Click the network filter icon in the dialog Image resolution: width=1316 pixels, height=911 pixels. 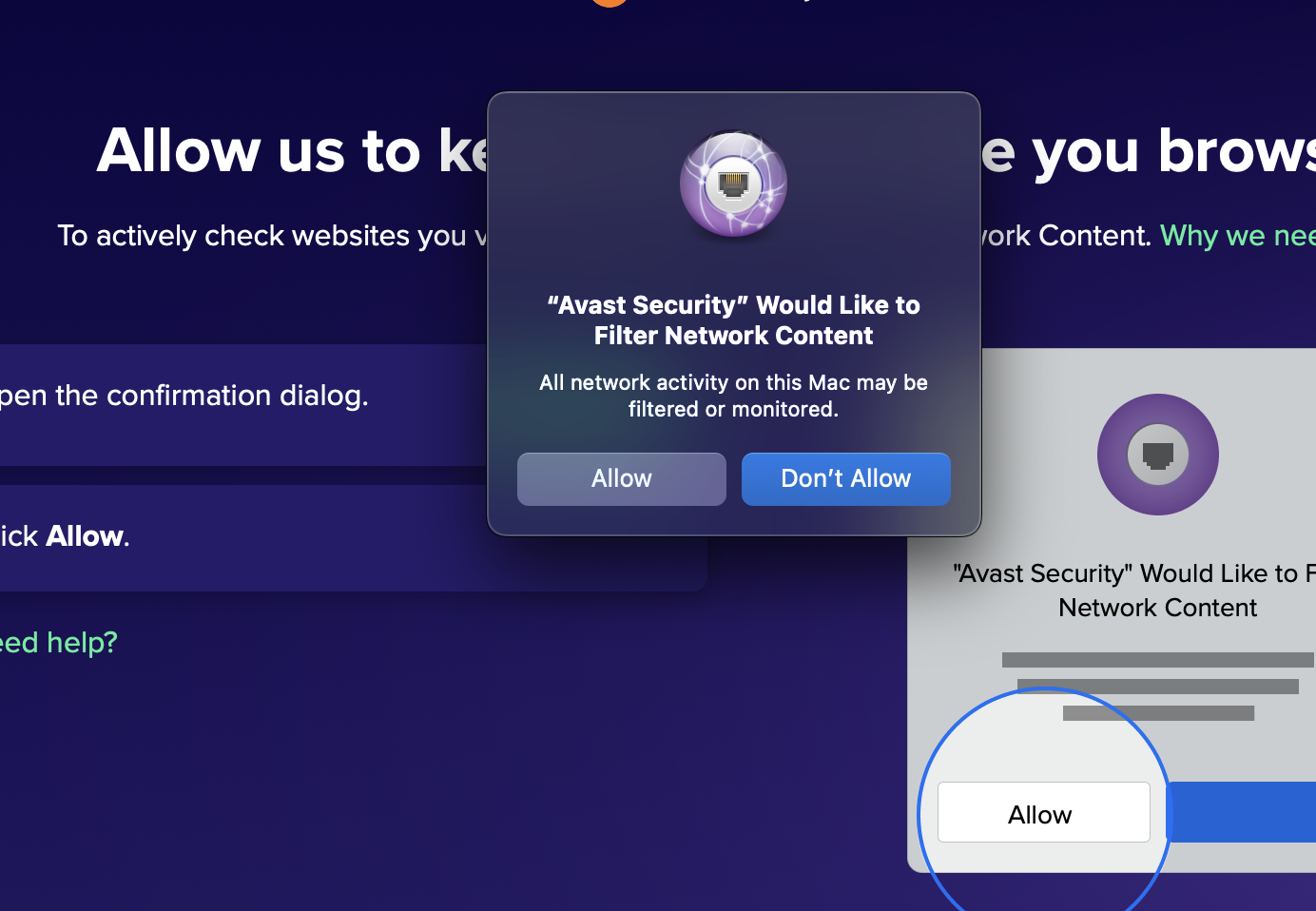tap(733, 184)
